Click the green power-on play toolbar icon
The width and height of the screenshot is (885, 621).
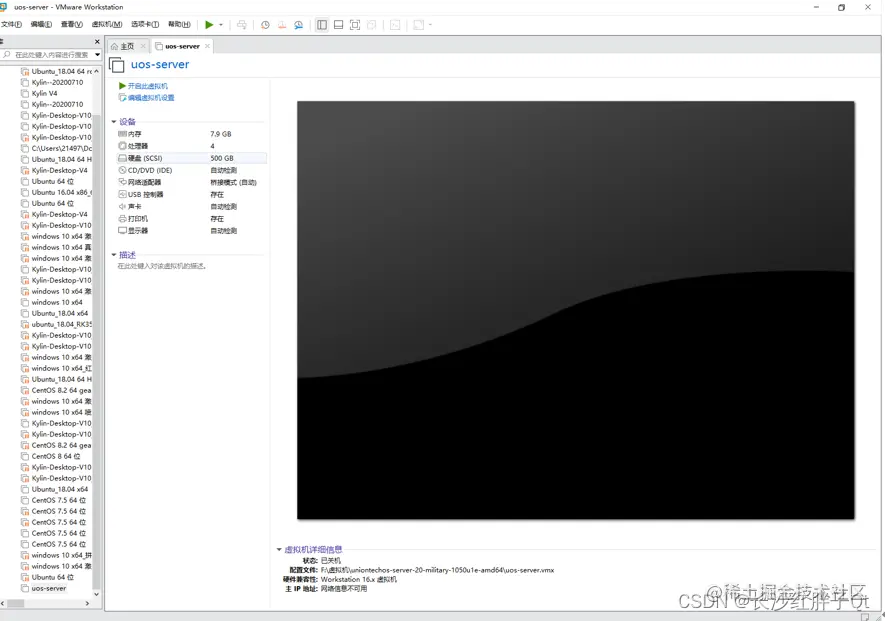click(209, 24)
